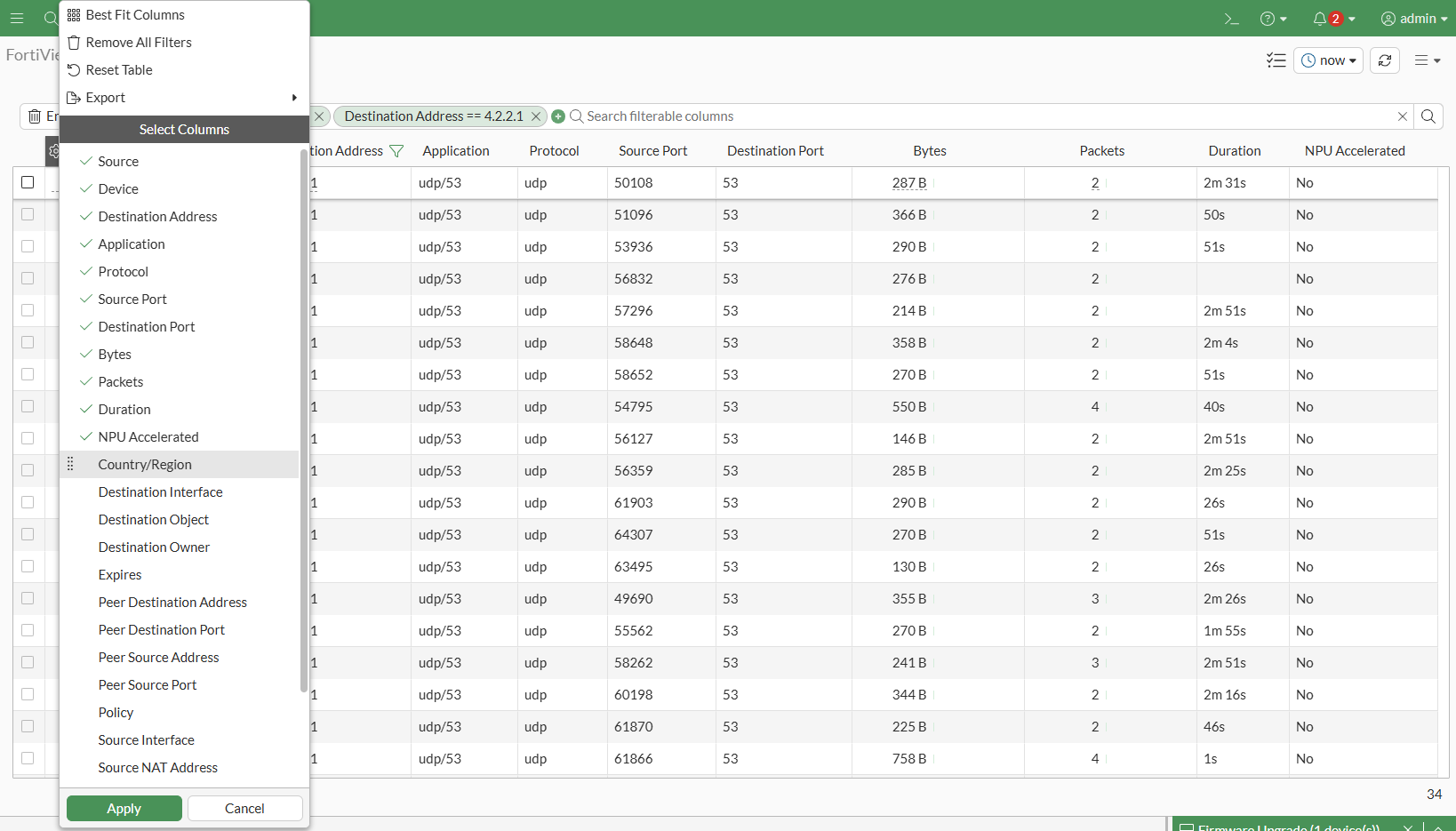
Task: Open the CLI console icon
Action: tap(1231, 19)
